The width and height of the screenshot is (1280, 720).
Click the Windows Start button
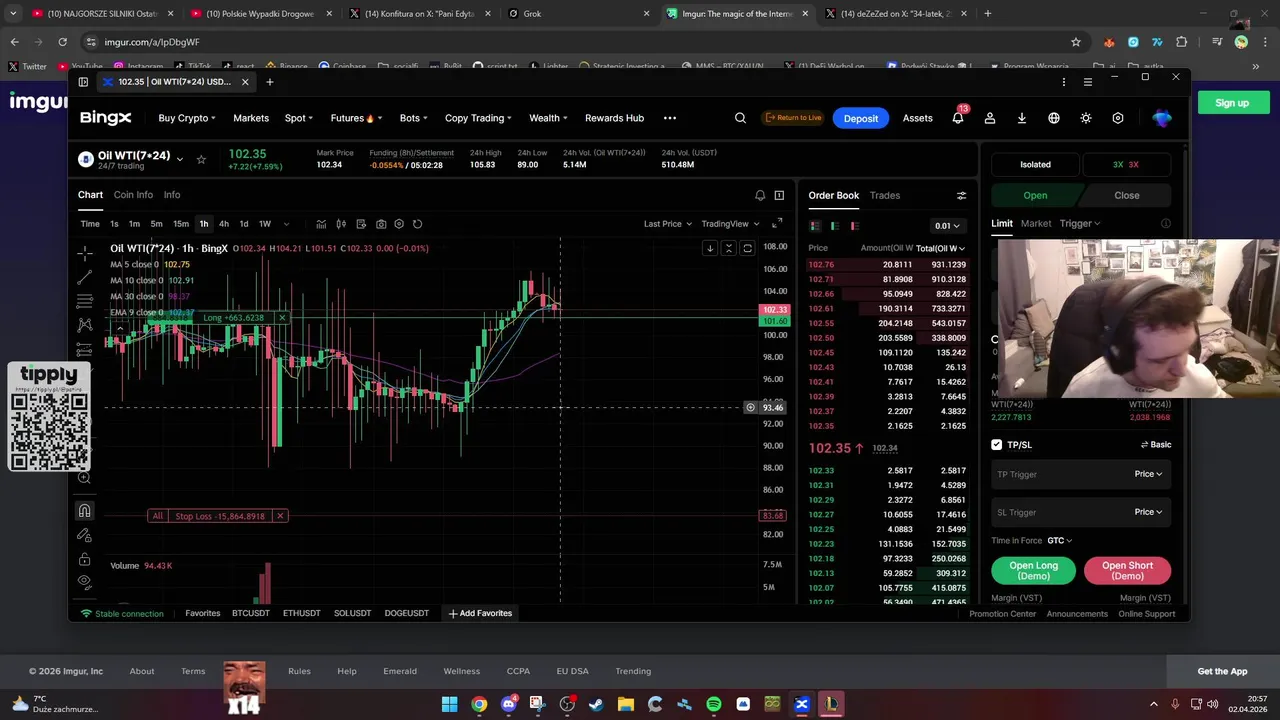coord(449,704)
